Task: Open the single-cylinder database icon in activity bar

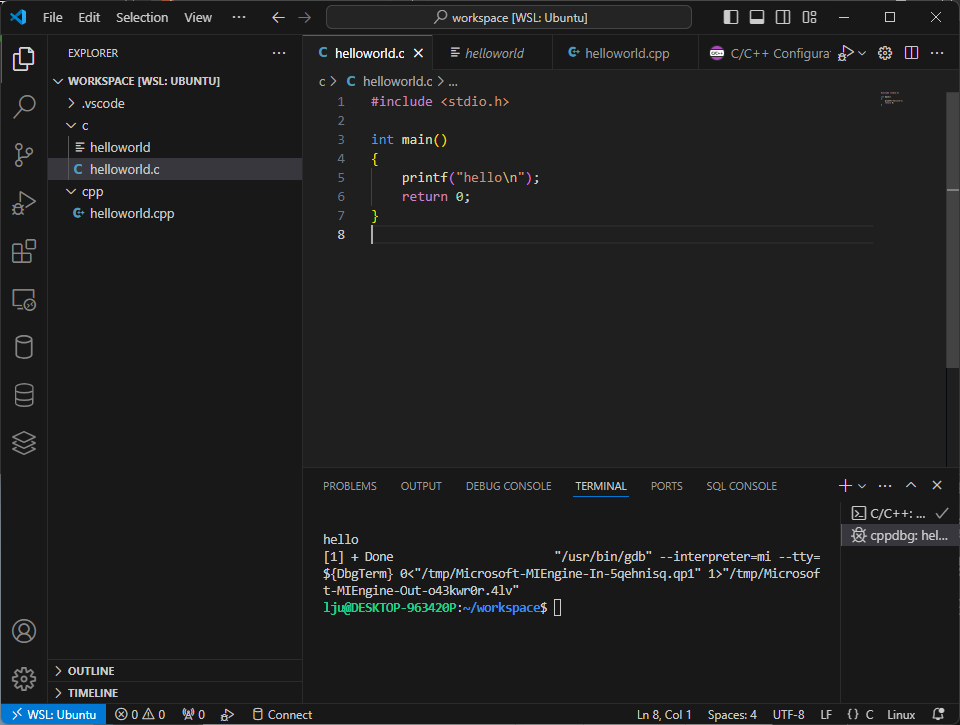Action: point(24,347)
